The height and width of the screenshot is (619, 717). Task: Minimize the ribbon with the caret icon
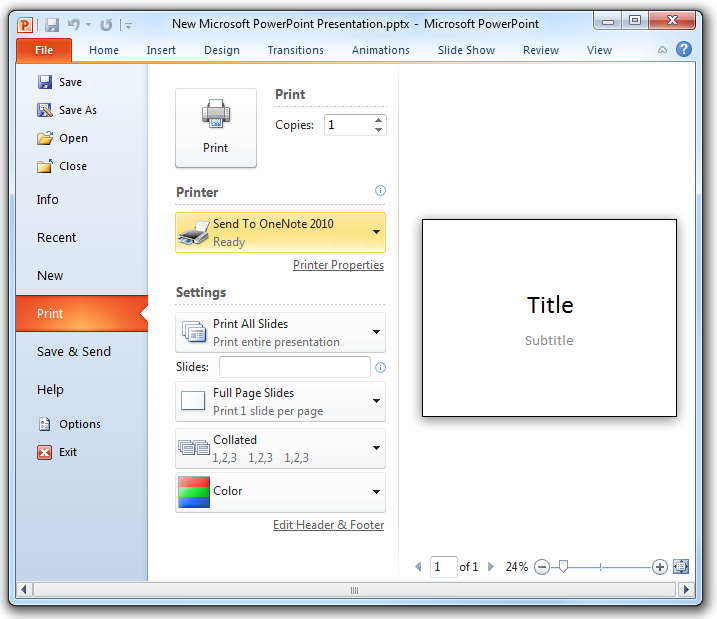click(662, 50)
